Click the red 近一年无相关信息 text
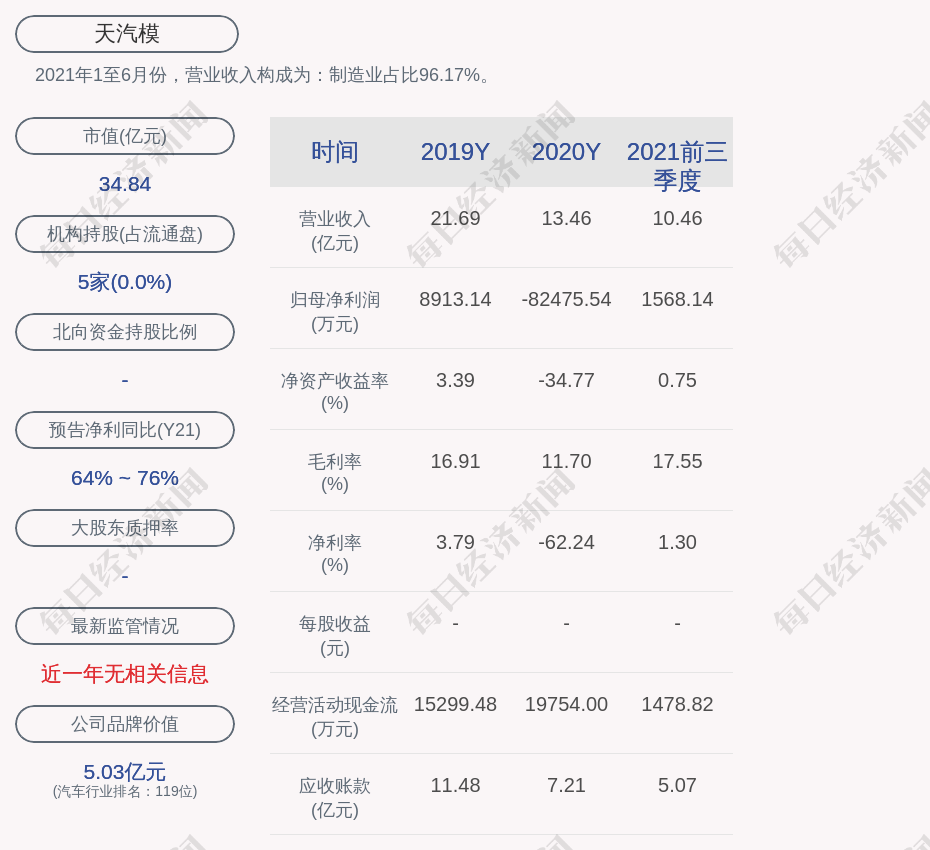The height and width of the screenshot is (850, 930). click(125, 674)
